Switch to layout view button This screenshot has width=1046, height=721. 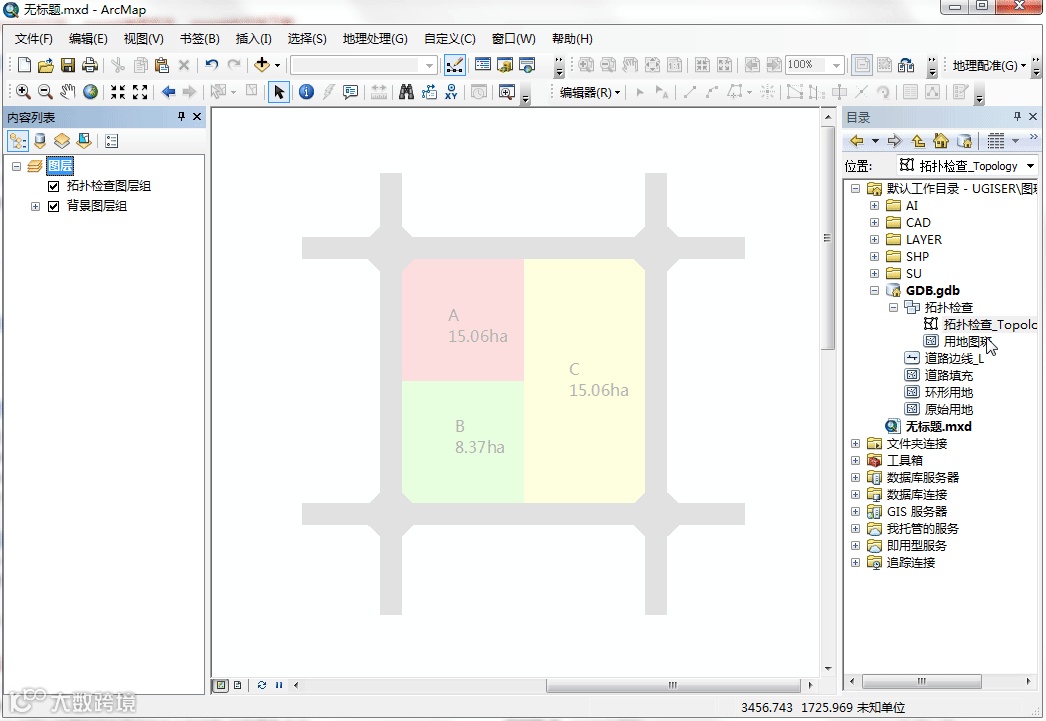pyautogui.click(x=237, y=685)
